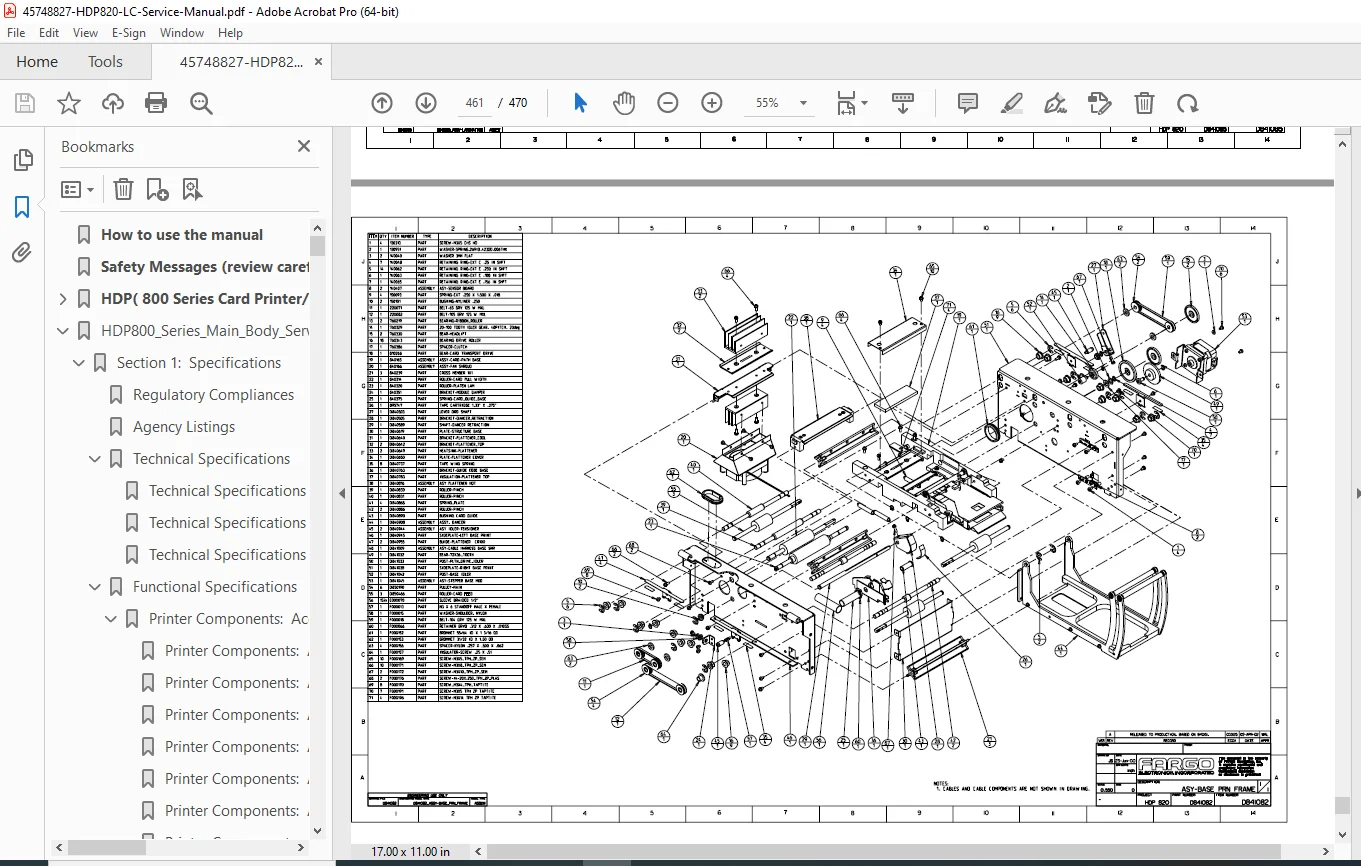
Task: Select the Highlight text tool
Action: (1011, 103)
